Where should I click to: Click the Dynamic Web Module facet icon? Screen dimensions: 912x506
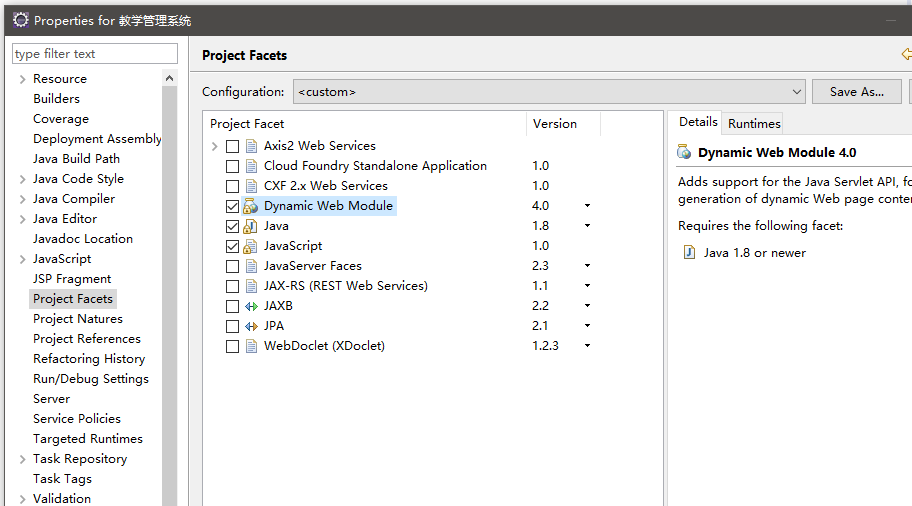[x=251, y=206]
